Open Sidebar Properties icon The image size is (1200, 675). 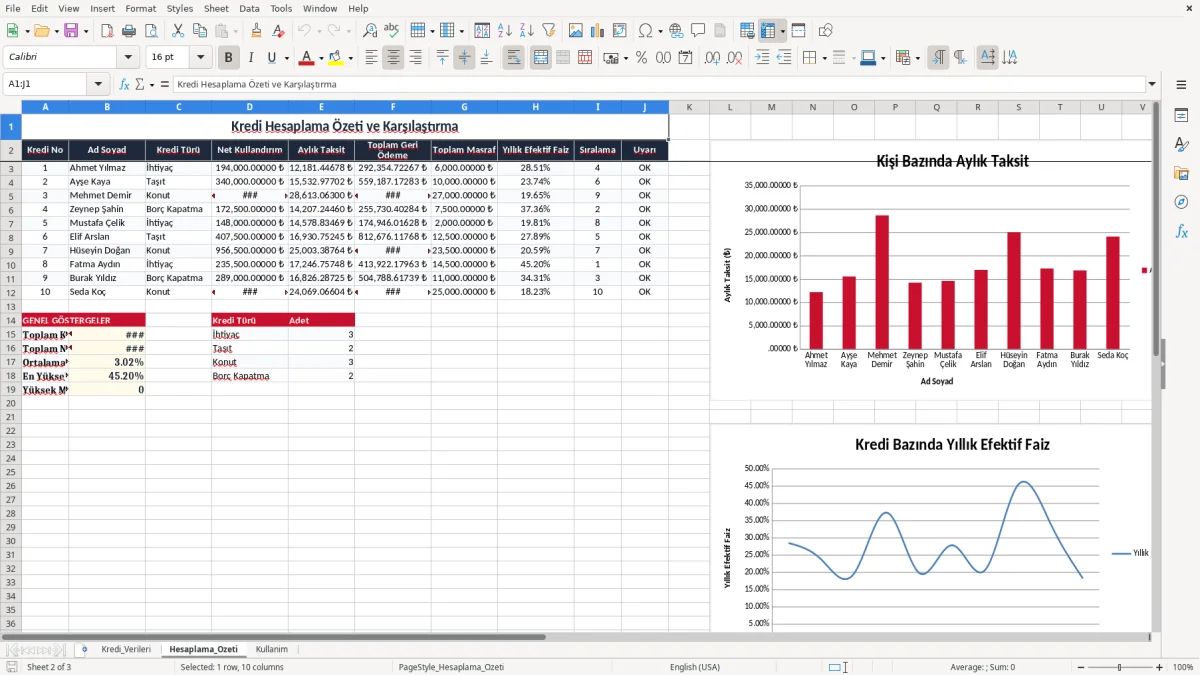tap(1181, 115)
